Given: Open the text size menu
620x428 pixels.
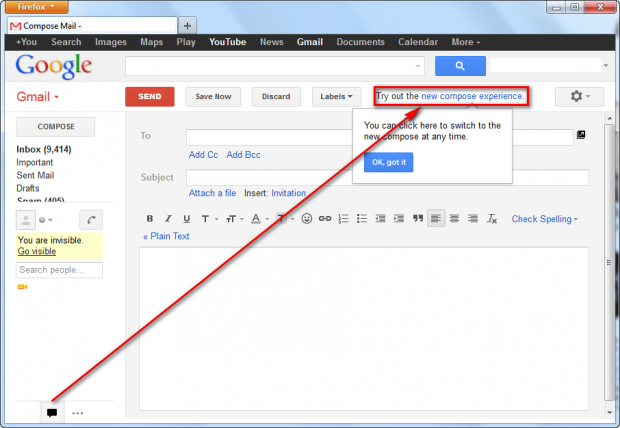Looking at the screenshot, I should point(234,219).
